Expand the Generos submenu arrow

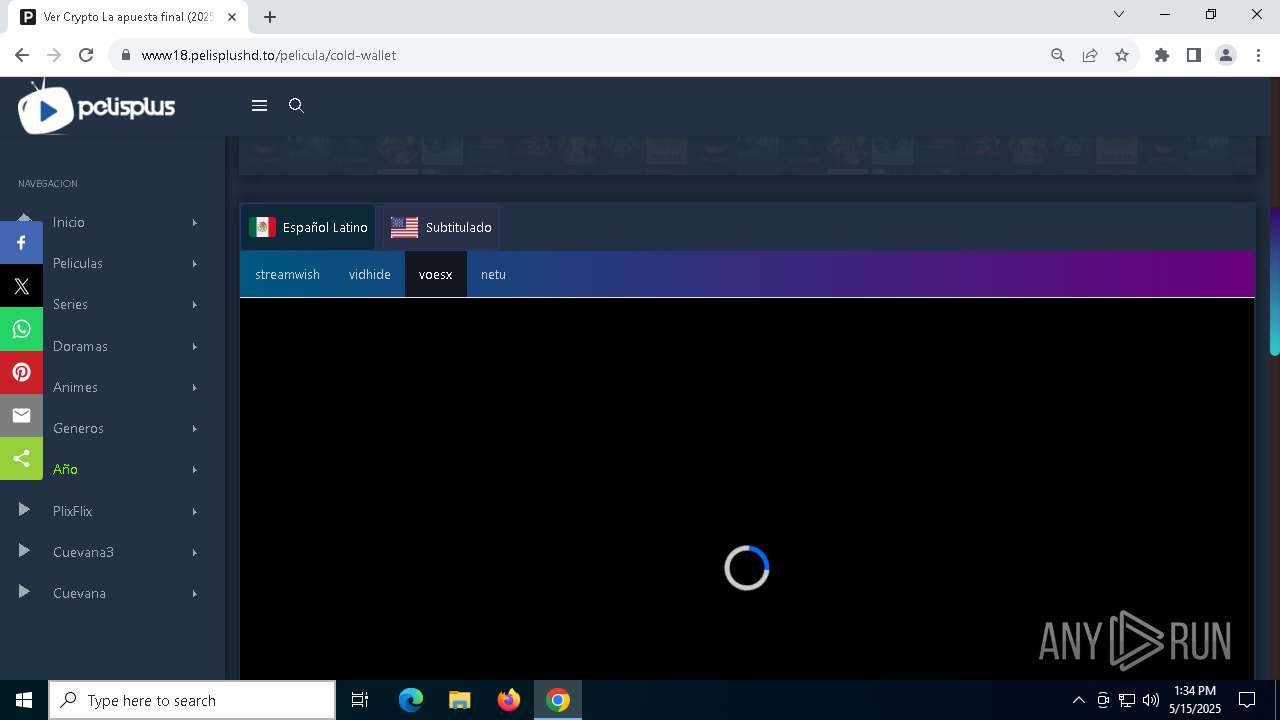pyautogui.click(x=195, y=428)
